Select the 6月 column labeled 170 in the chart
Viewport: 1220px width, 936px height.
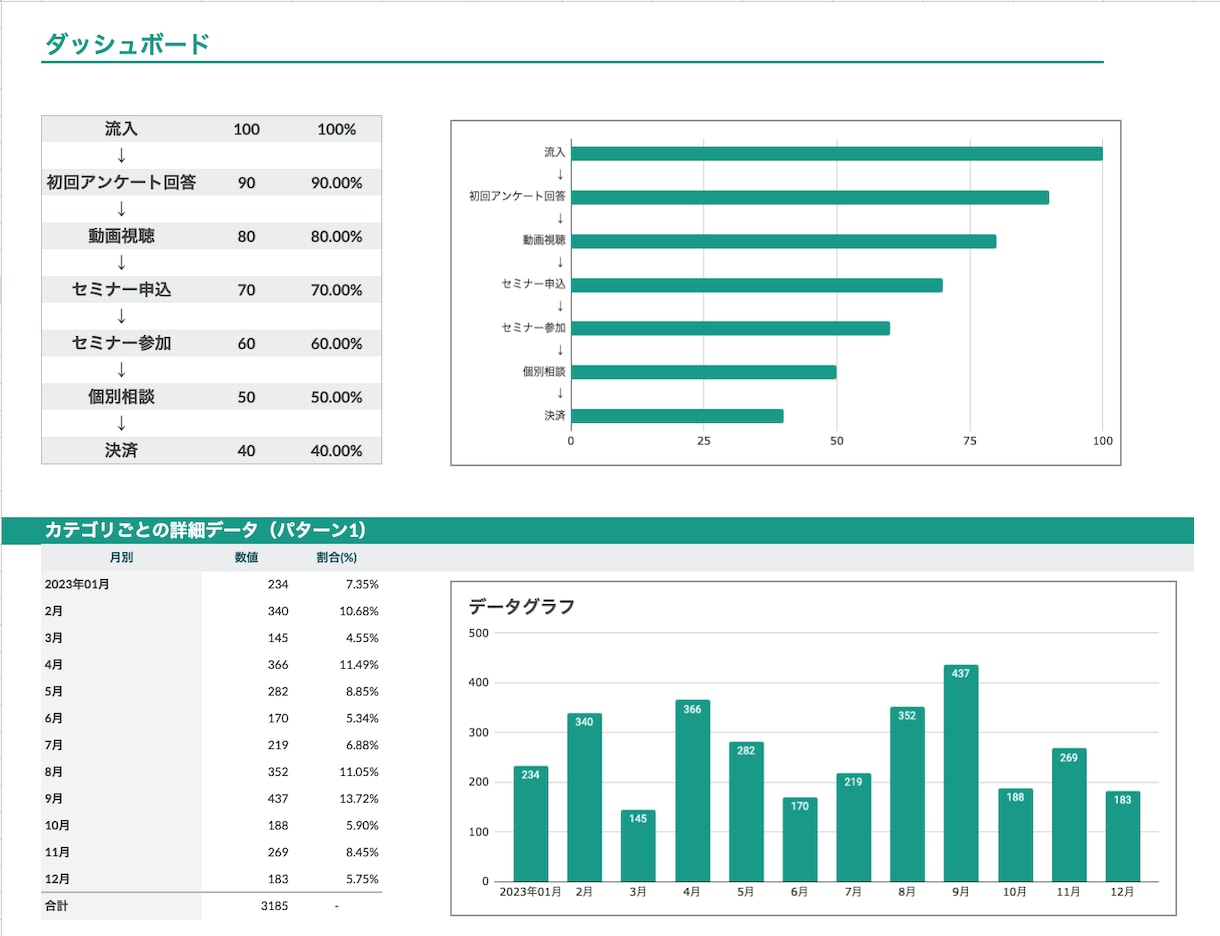(799, 839)
